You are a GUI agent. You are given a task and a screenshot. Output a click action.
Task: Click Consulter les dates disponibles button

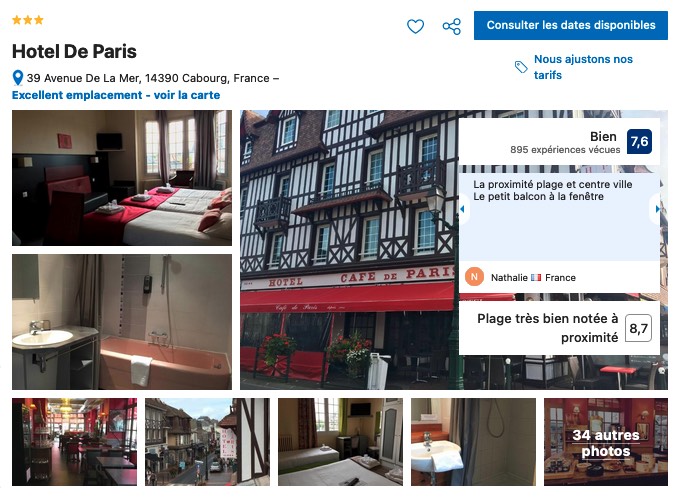point(570,25)
